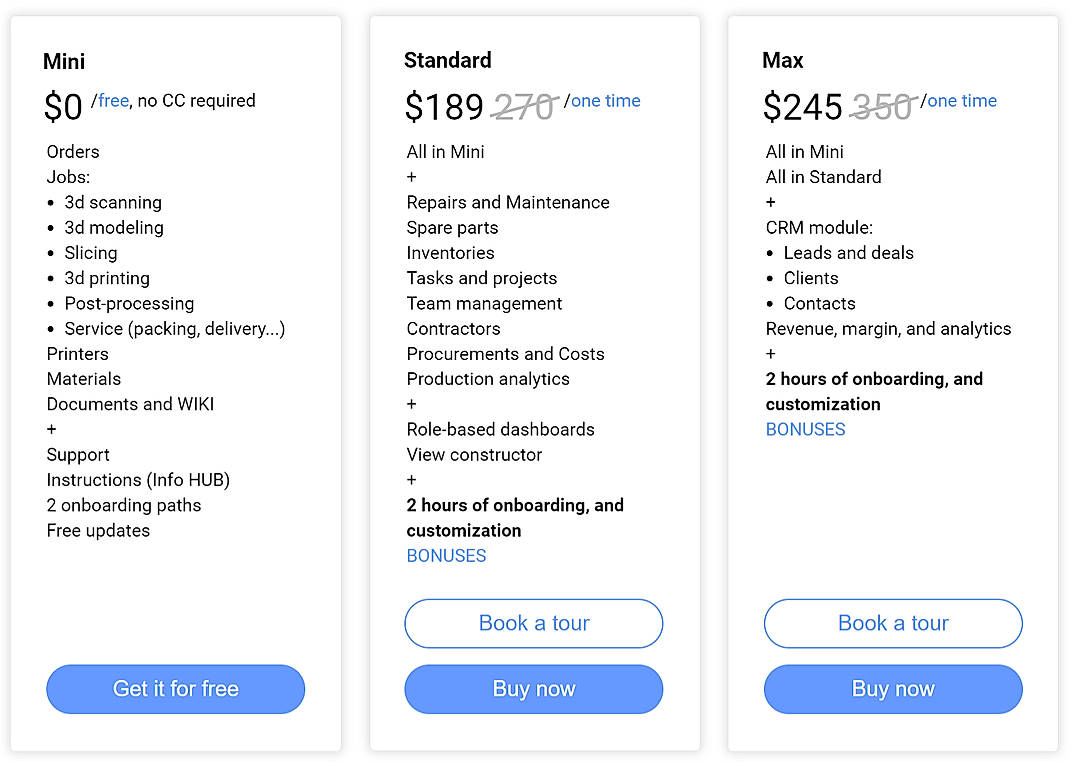Open the BONUSES link in the Max plan

click(805, 429)
